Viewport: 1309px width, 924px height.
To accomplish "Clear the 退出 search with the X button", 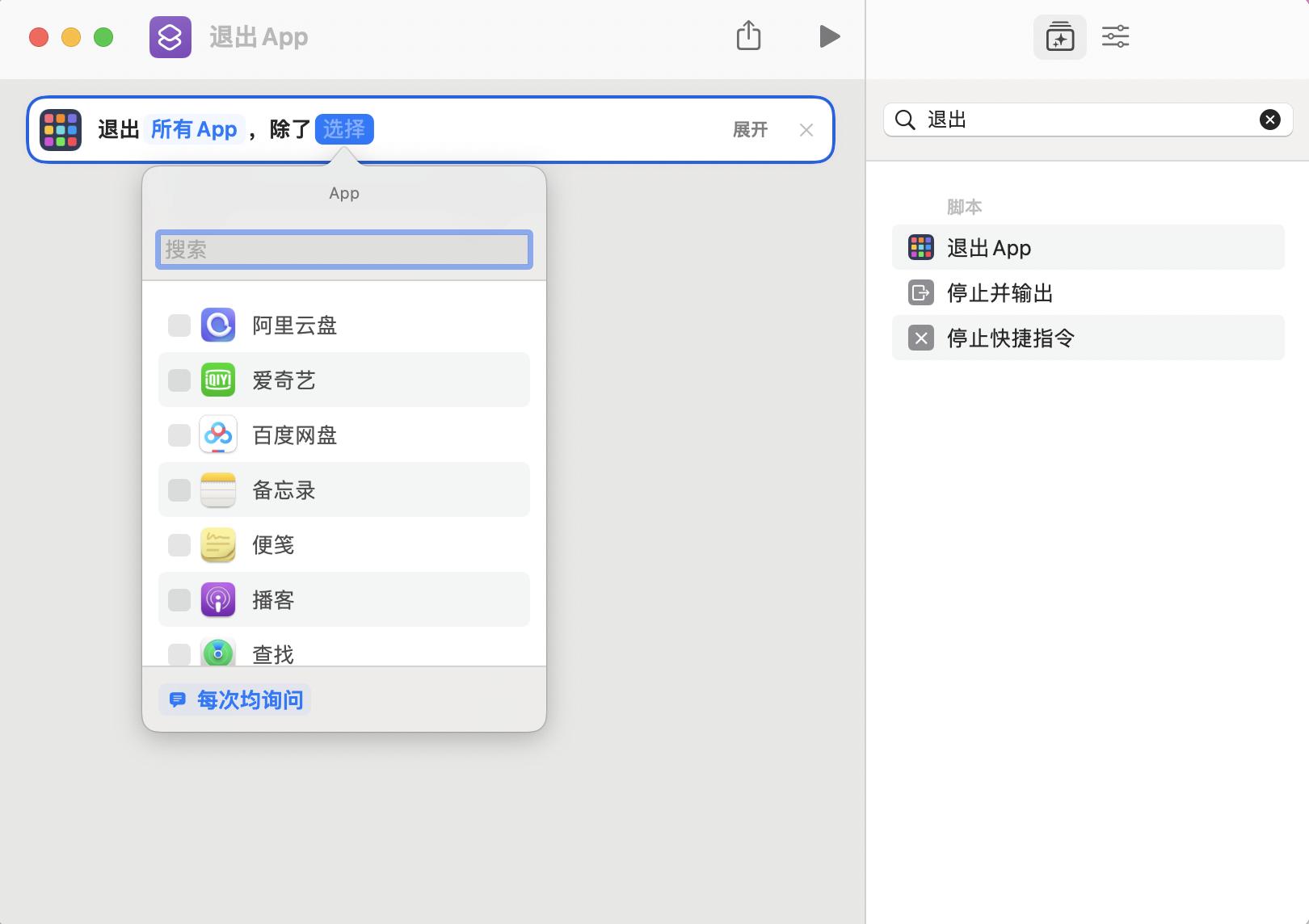I will [1269, 120].
